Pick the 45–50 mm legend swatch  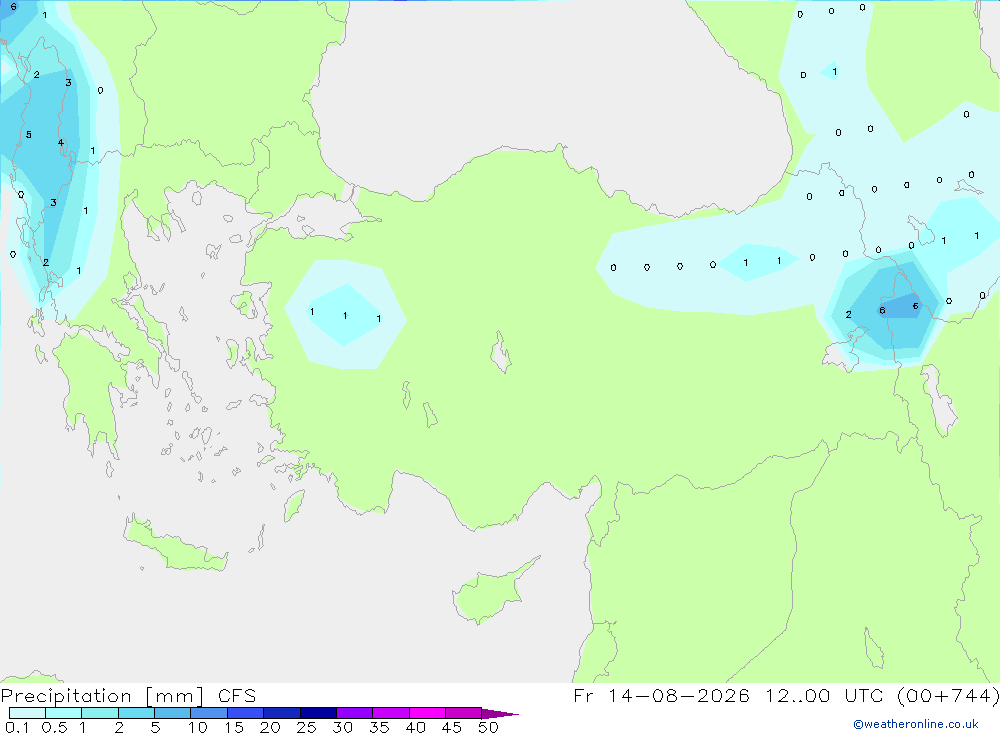click(463, 713)
